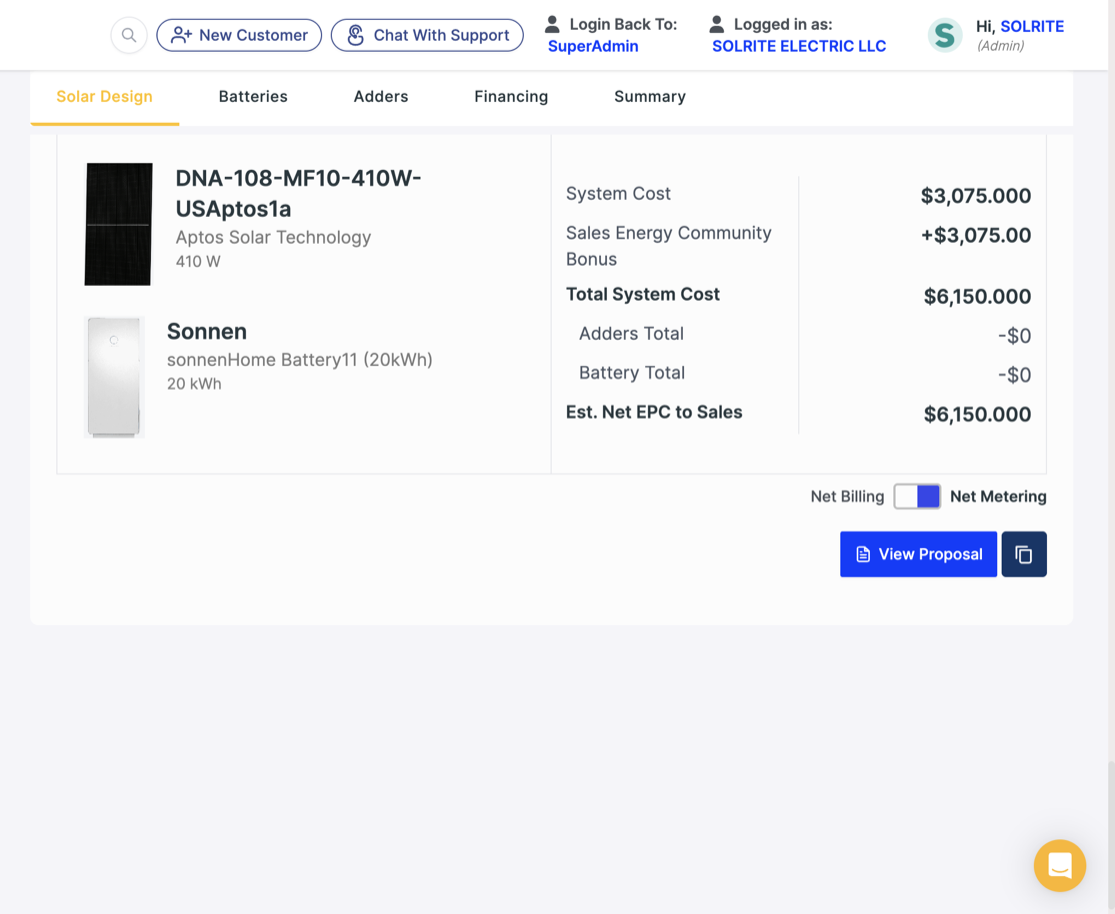This screenshot has height=914, width=1115.
Task: Open the orange chat widget bubble
Action: coord(1060,866)
